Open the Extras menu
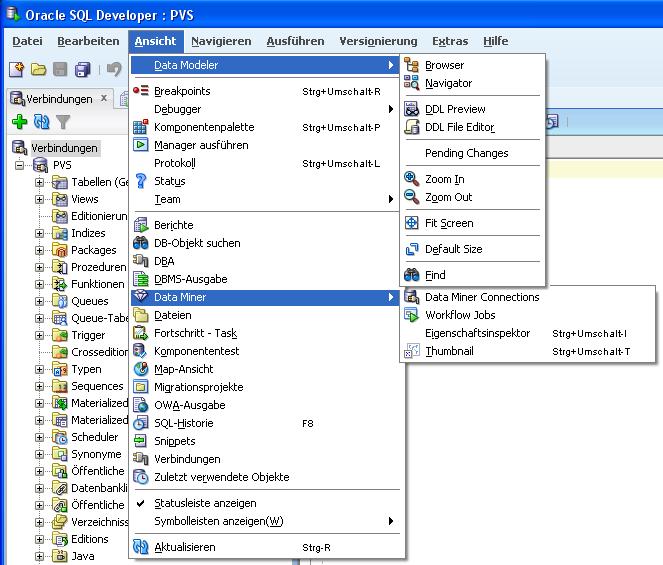The image size is (663, 565). coord(450,41)
